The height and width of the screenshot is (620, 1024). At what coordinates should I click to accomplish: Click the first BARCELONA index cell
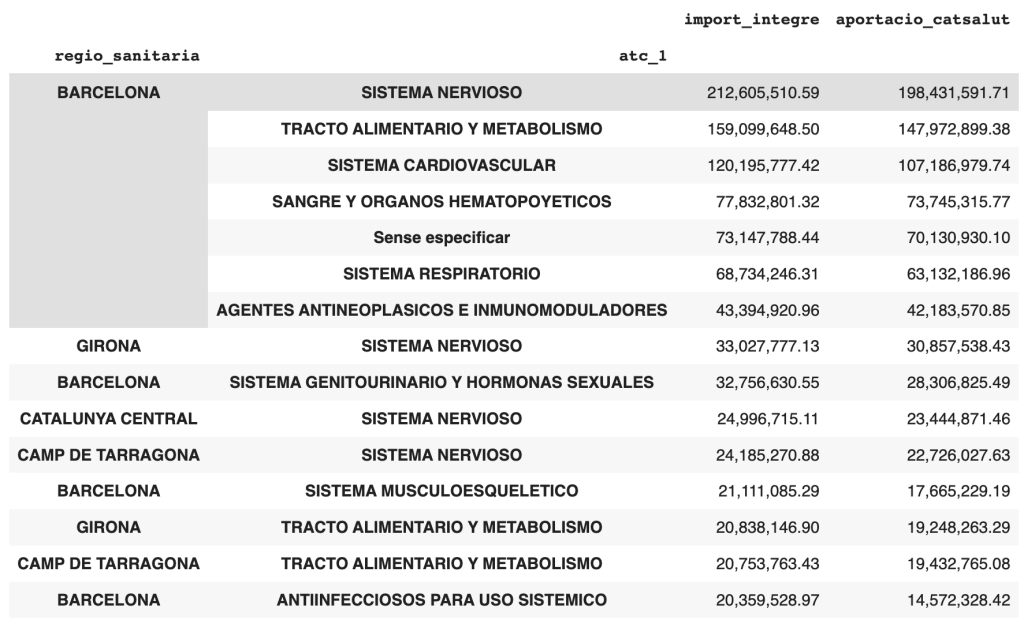tap(108, 92)
